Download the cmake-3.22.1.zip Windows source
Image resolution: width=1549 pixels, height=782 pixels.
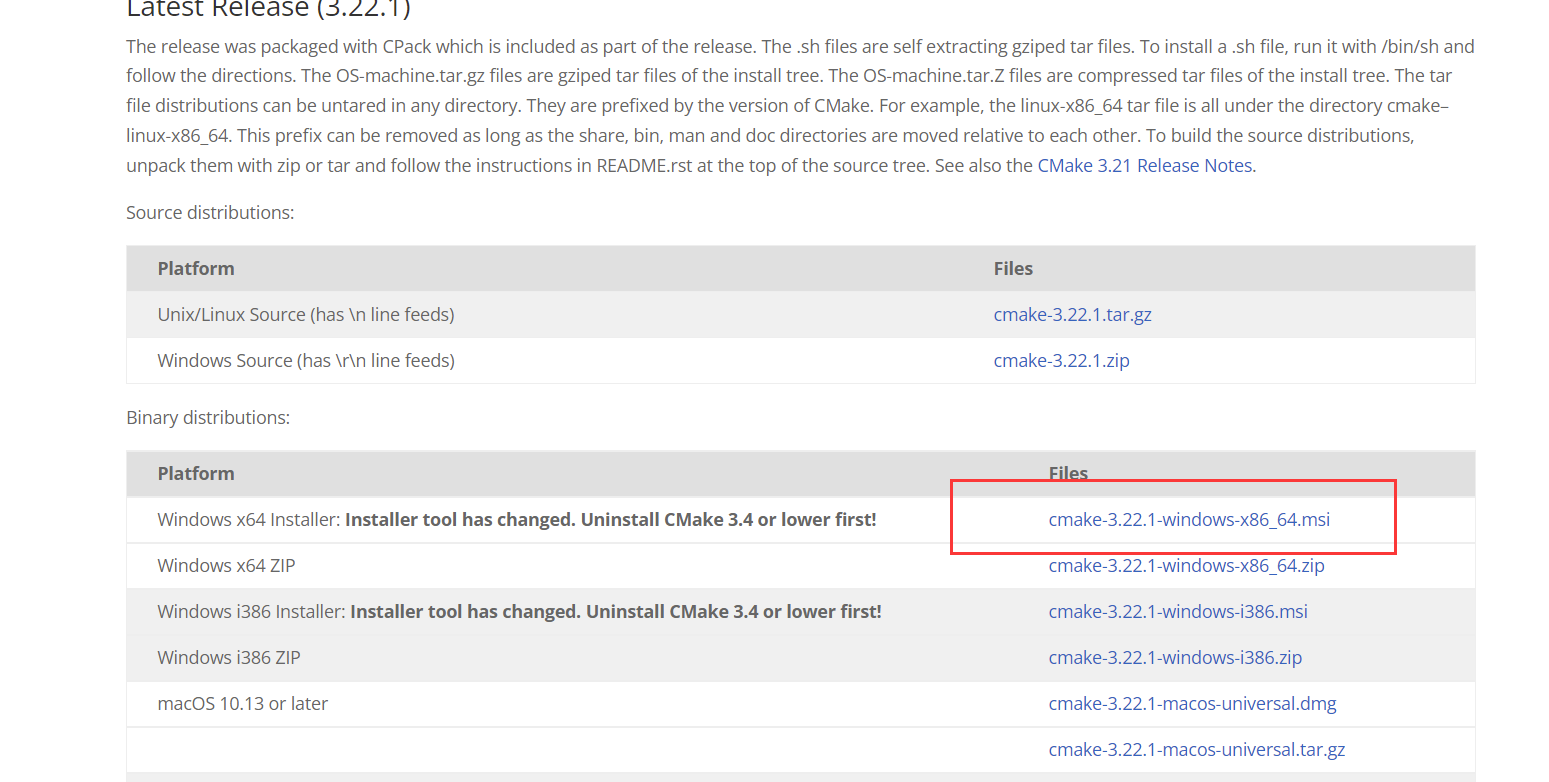click(1061, 361)
